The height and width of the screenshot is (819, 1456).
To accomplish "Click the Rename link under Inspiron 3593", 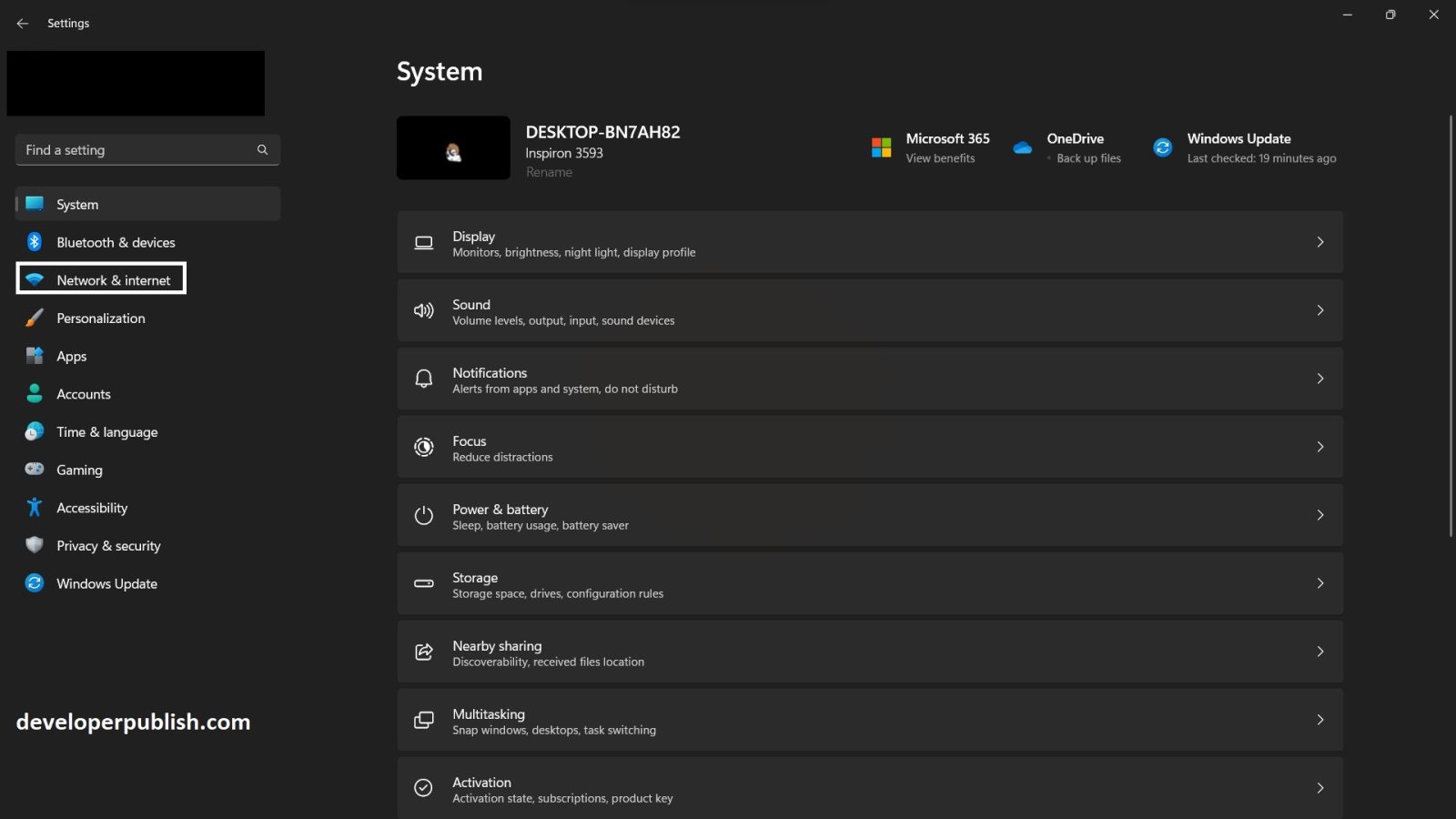I will (549, 172).
